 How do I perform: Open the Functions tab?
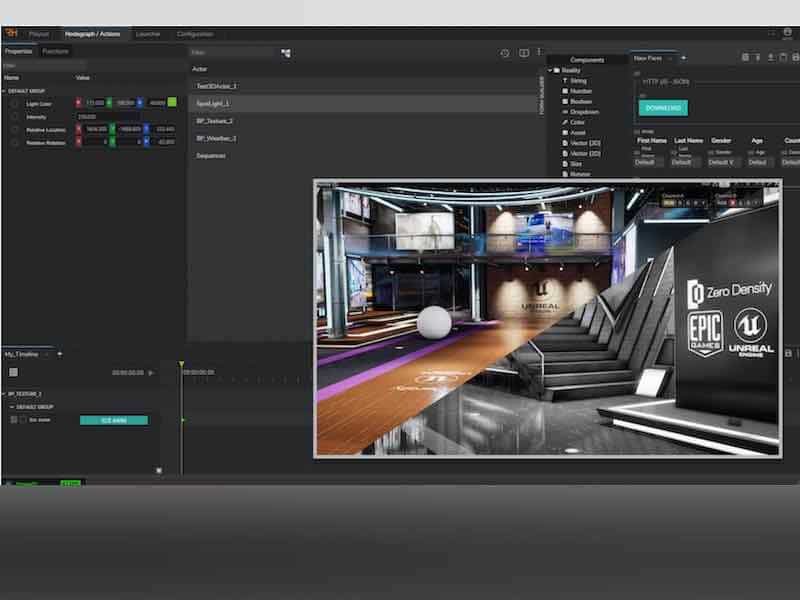coord(56,51)
